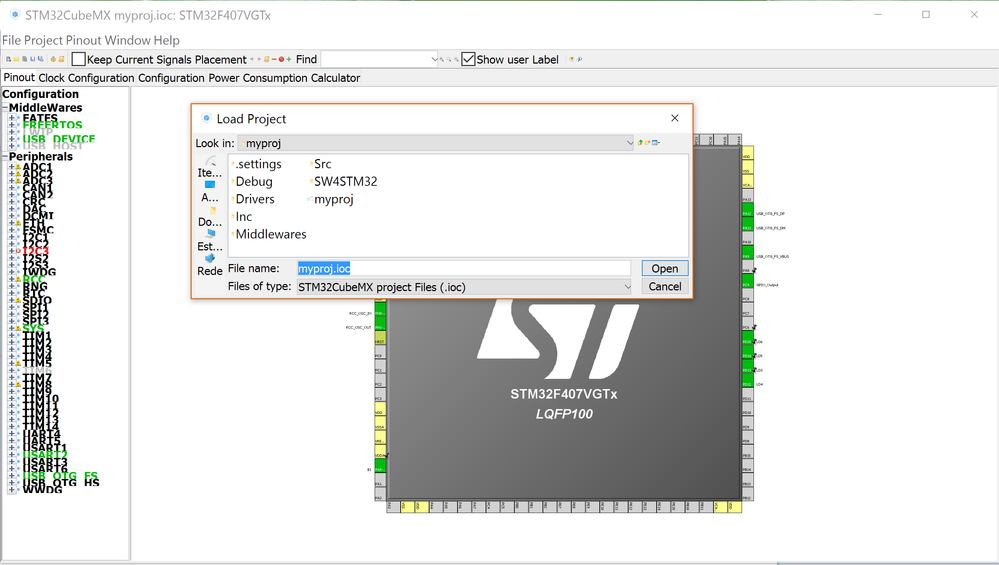This screenshot has width=999, height=565.
Task: Select the Documents shortcut labeled Do... in sidebar
Action: pyautogui.click(x=210, y=217)
